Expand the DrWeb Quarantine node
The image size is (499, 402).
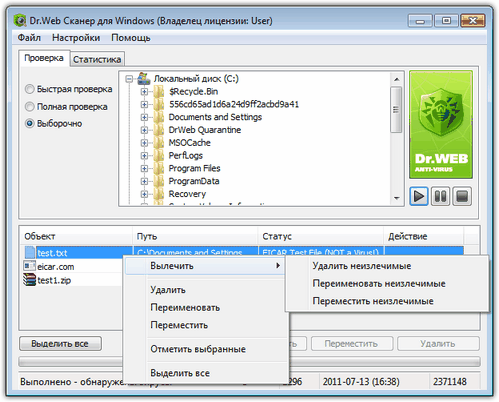(144, 130)
